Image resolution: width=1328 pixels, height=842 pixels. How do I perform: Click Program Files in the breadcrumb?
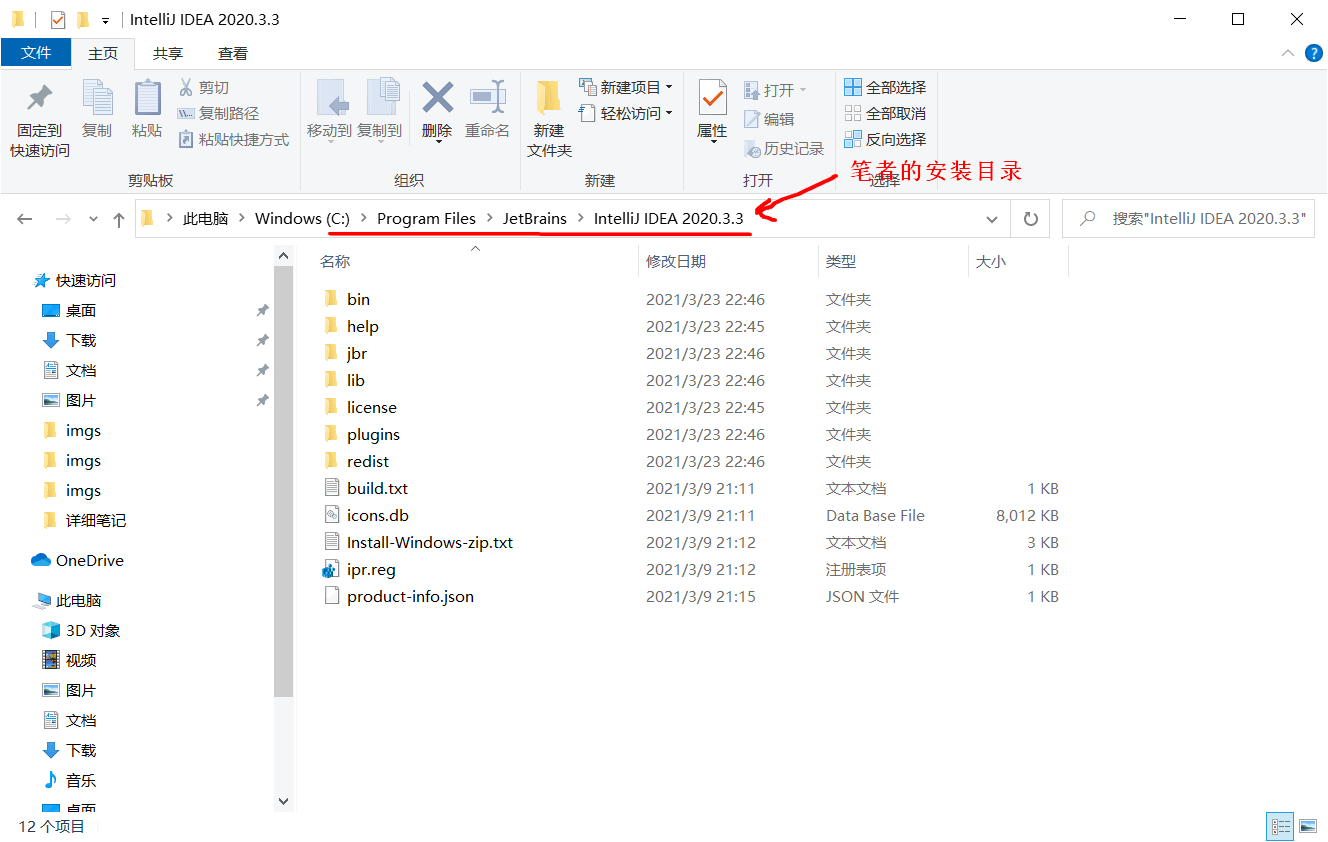coord(426,218)
